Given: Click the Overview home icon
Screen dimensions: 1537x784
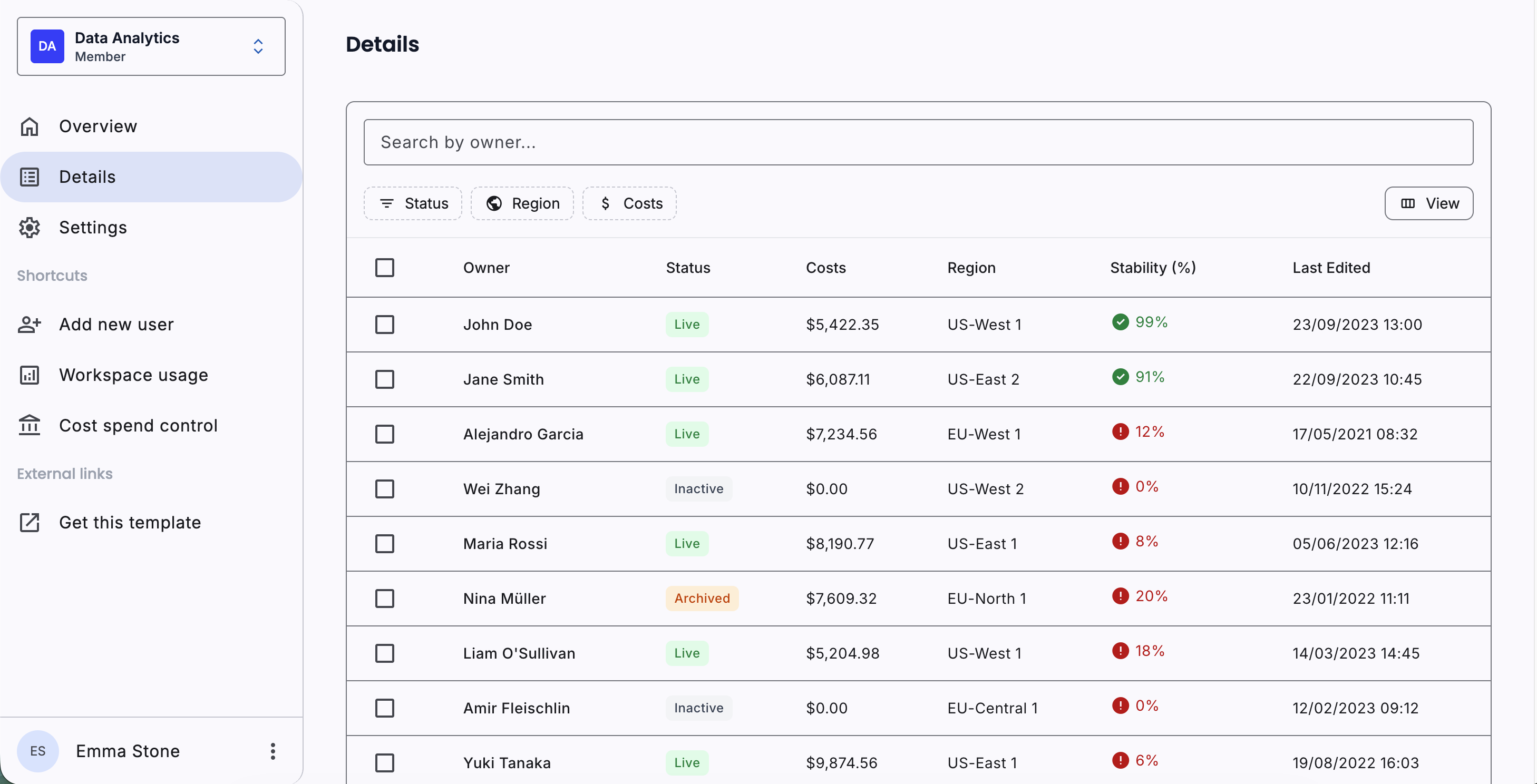Looking at the screenshot, I should pyautogui.click(x=29, y=126).
